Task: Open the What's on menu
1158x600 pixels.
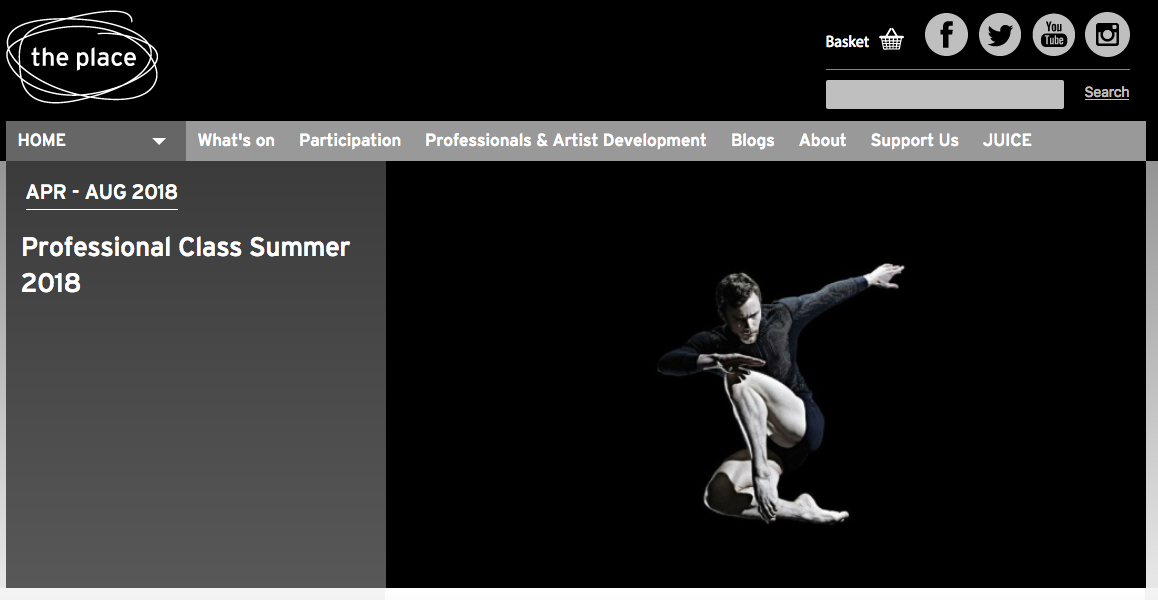Action: coord(236,140)
